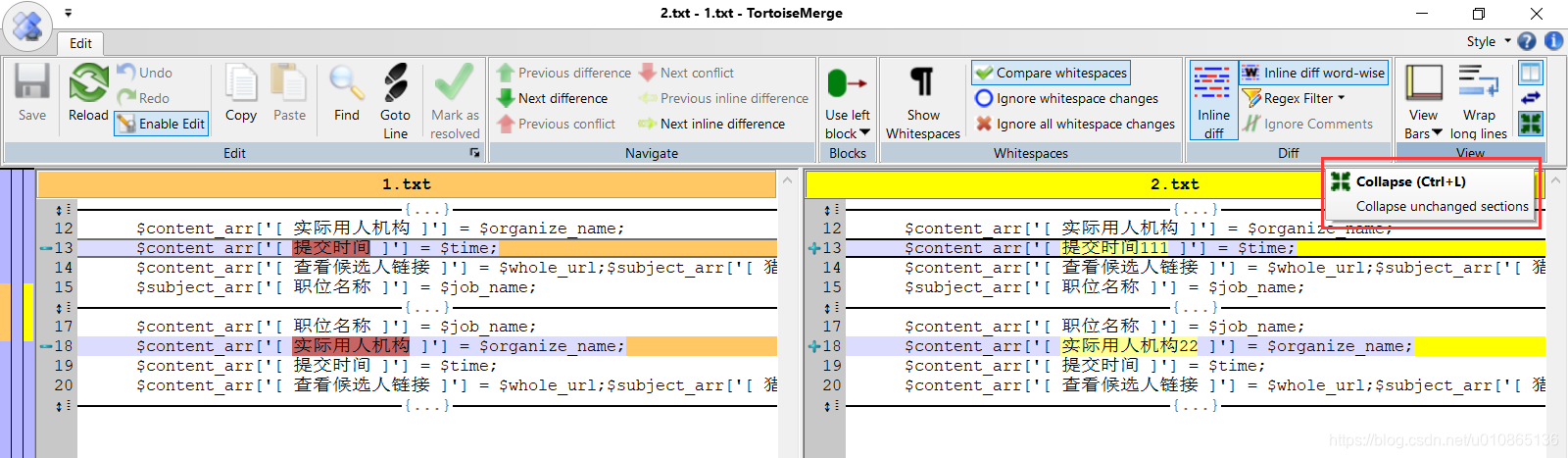
Task: Expand middle collapsed section in 1.txt pane
Action: coord(427,307)
